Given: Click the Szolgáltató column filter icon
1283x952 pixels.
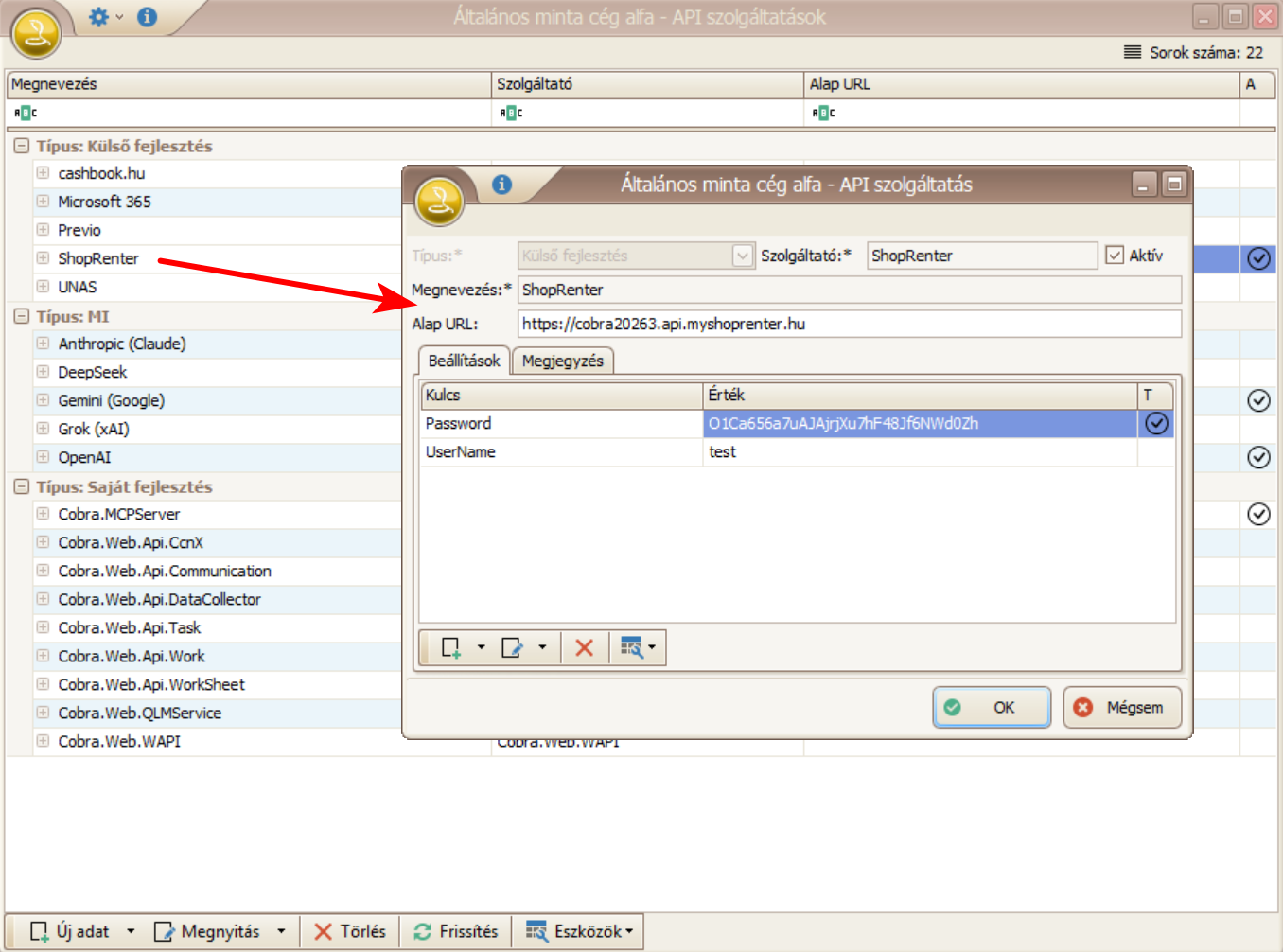Looking at the screenshot, I should pos(511,113).
